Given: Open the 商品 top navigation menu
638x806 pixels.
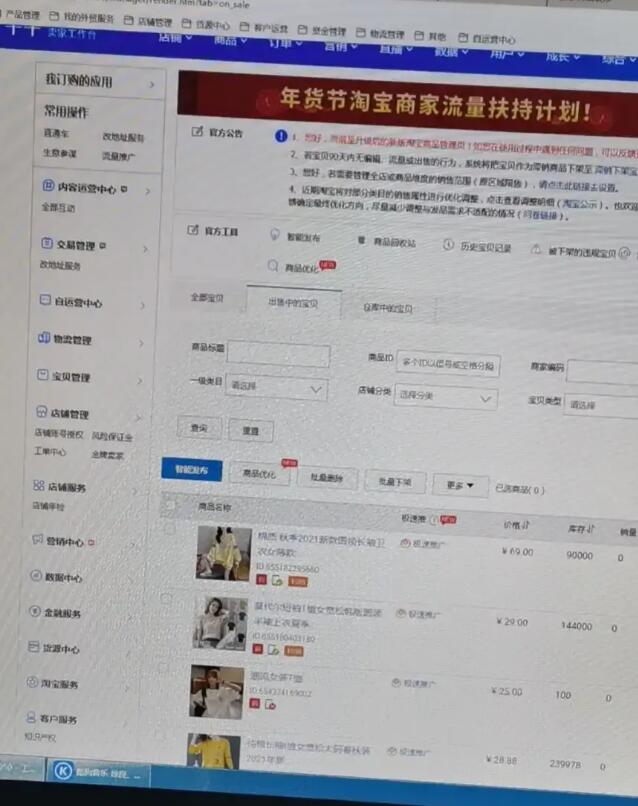Looking at the screenshot, I should (230, 41).
